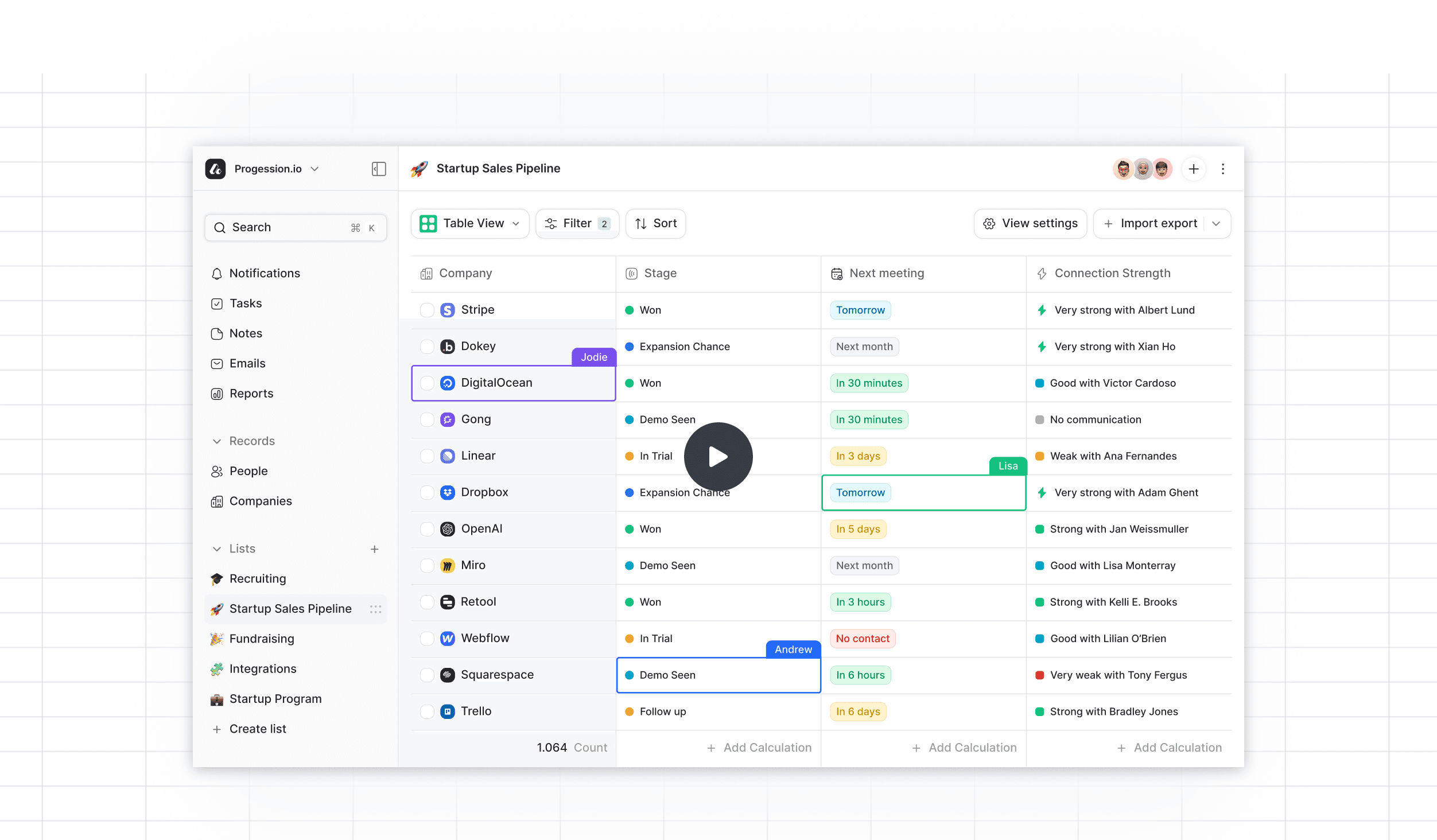Select the DigitalOcean row checkbox
Image resolution: width=1437 pixels, height=840 pixels.
tap(427, 383)
